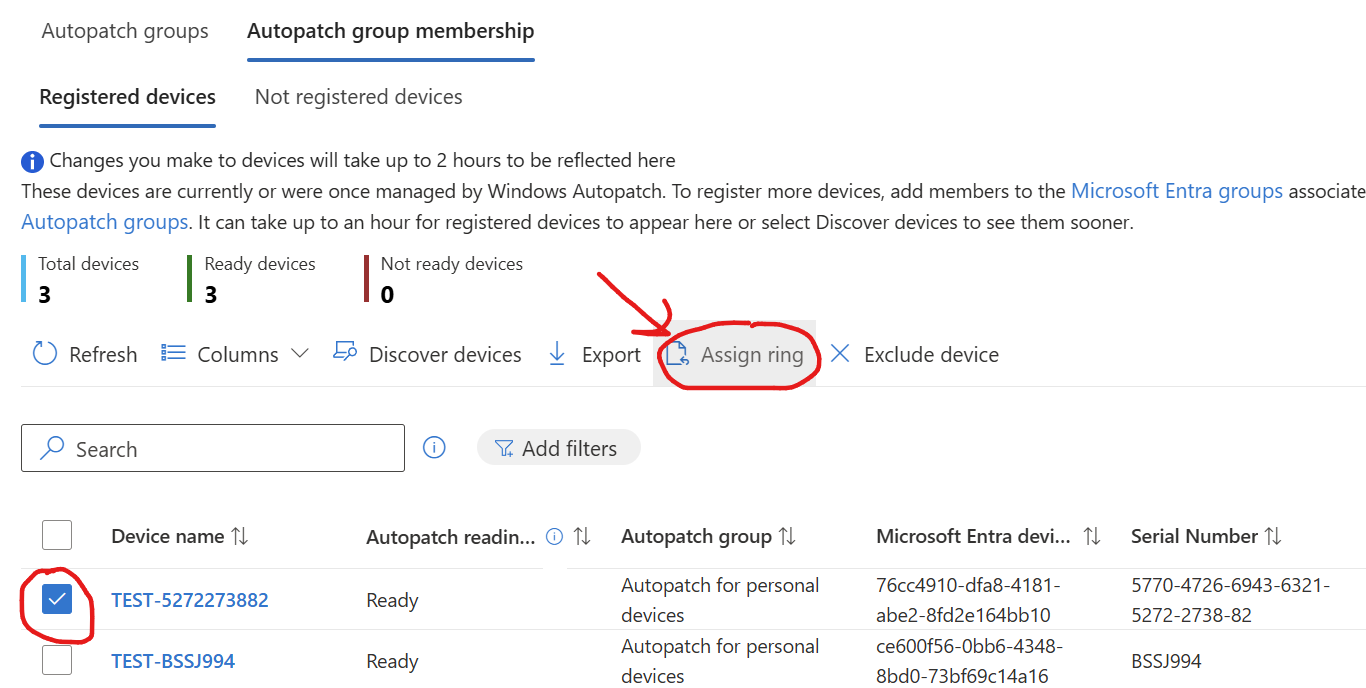Click the Export download arrow icon
Screen dimensions: 1366x688
[x=558, y=354]
